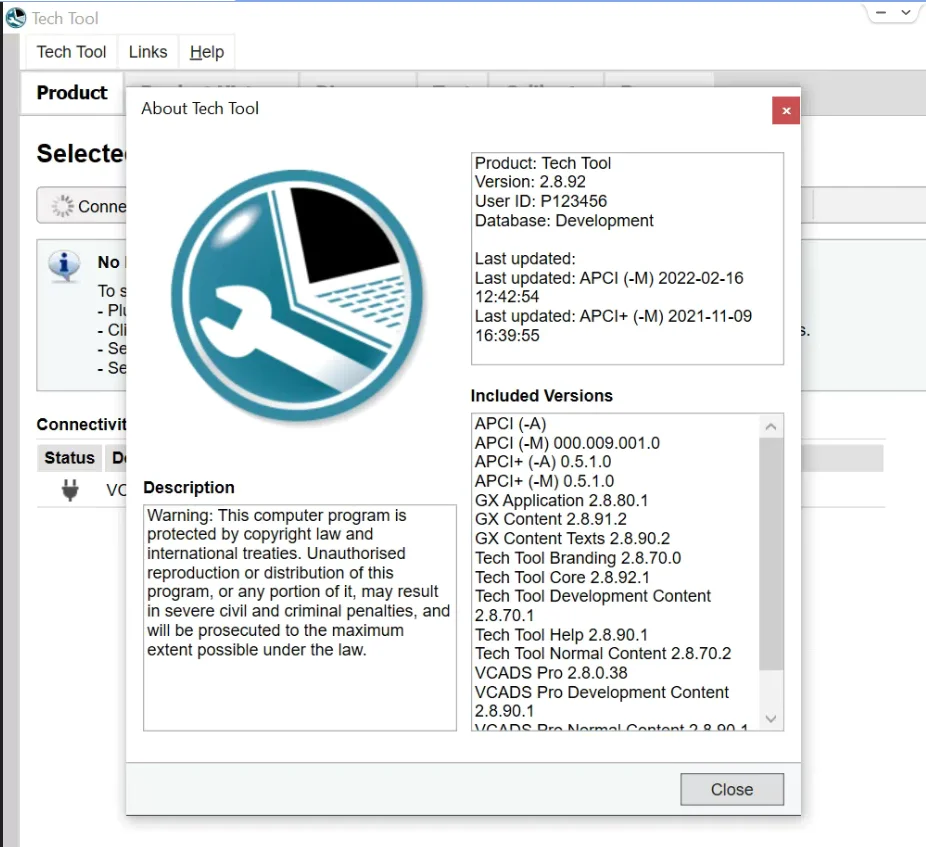Click the Included Versions scrollbar thumb
926x847 pixels.
click(771, 553)
